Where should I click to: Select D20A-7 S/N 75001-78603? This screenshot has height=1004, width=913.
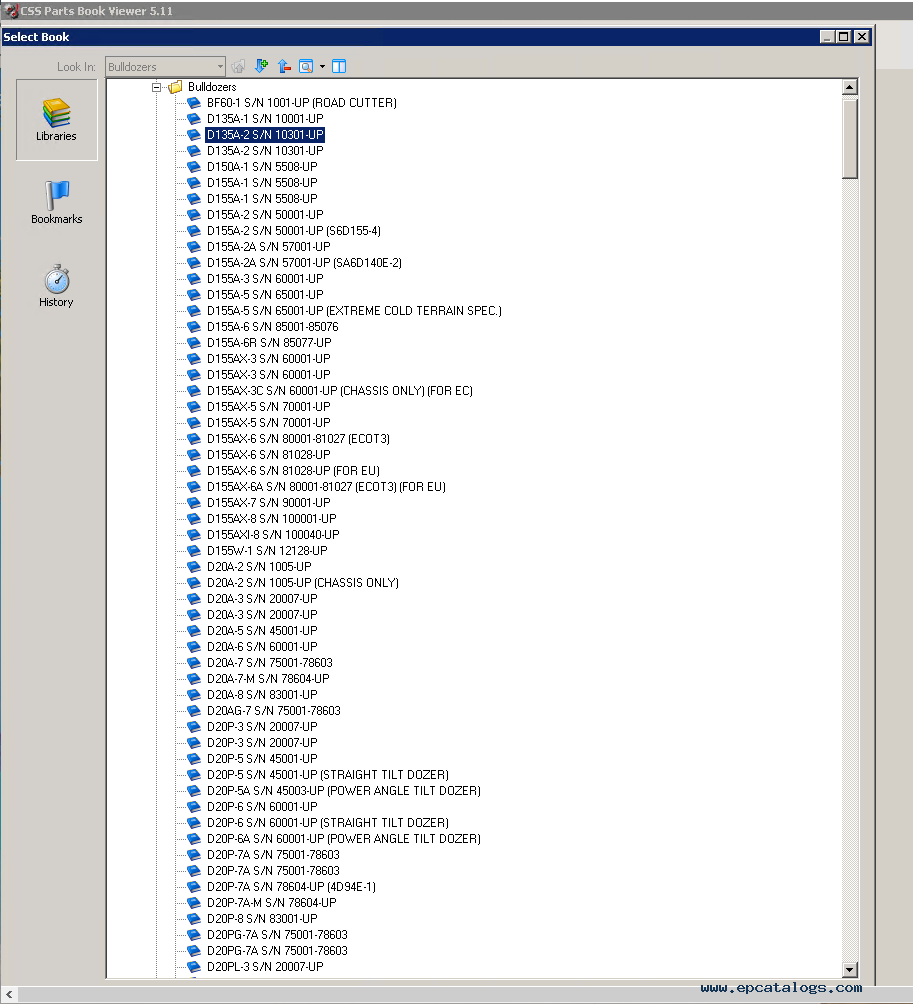point(270,663)
